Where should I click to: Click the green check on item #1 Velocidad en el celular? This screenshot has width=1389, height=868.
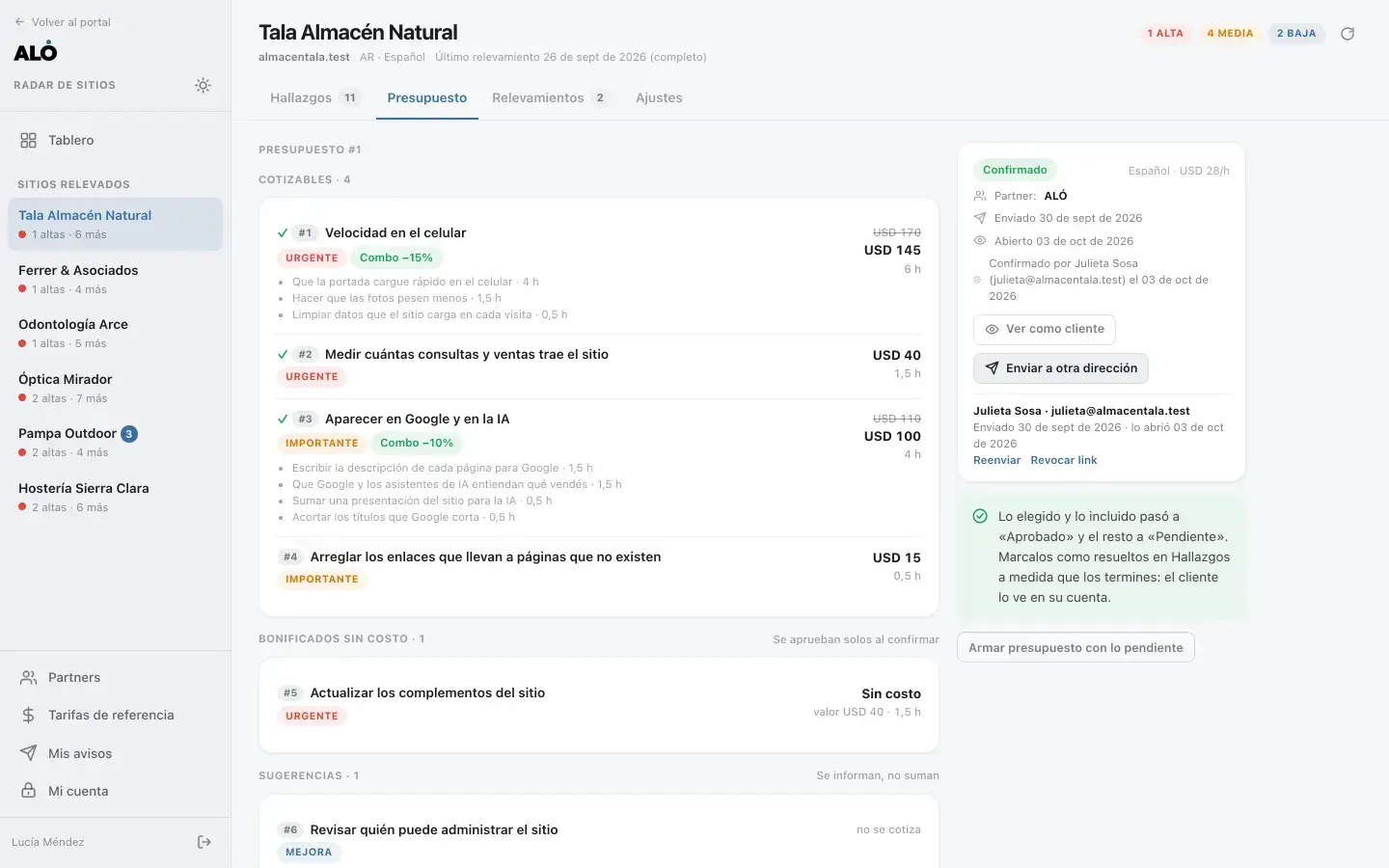coord(283,233)
